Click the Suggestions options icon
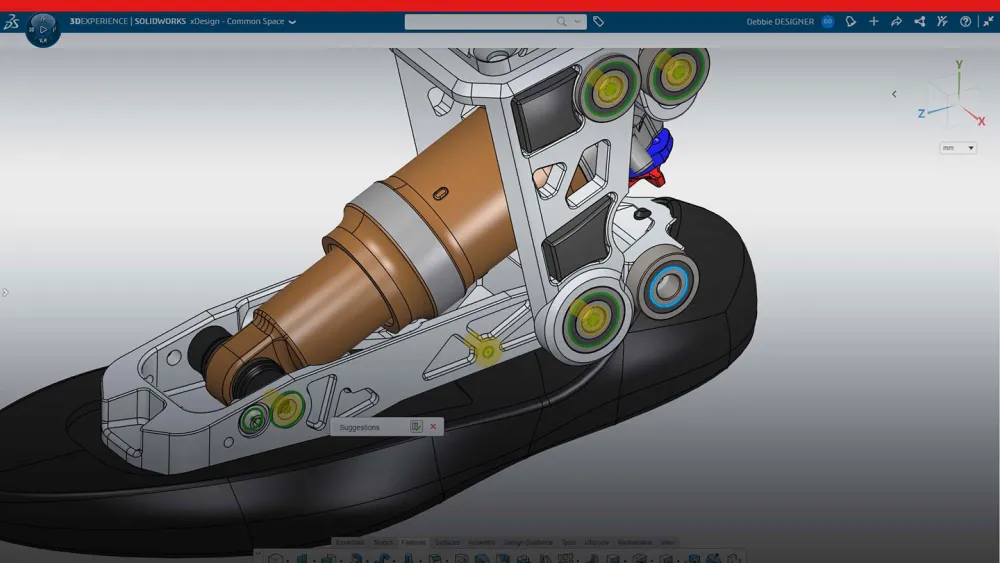This screenshot has width=1000, height=563. [x=416, y=427]
